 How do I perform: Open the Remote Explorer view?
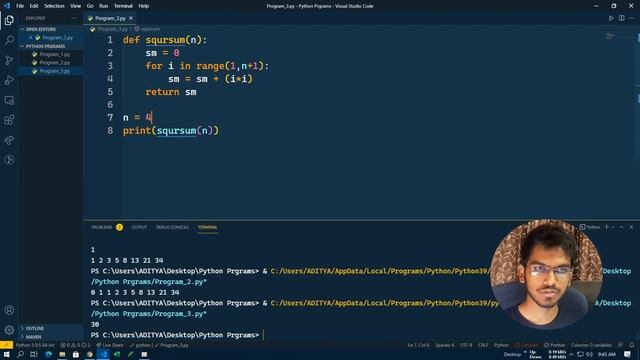[9, 100]
